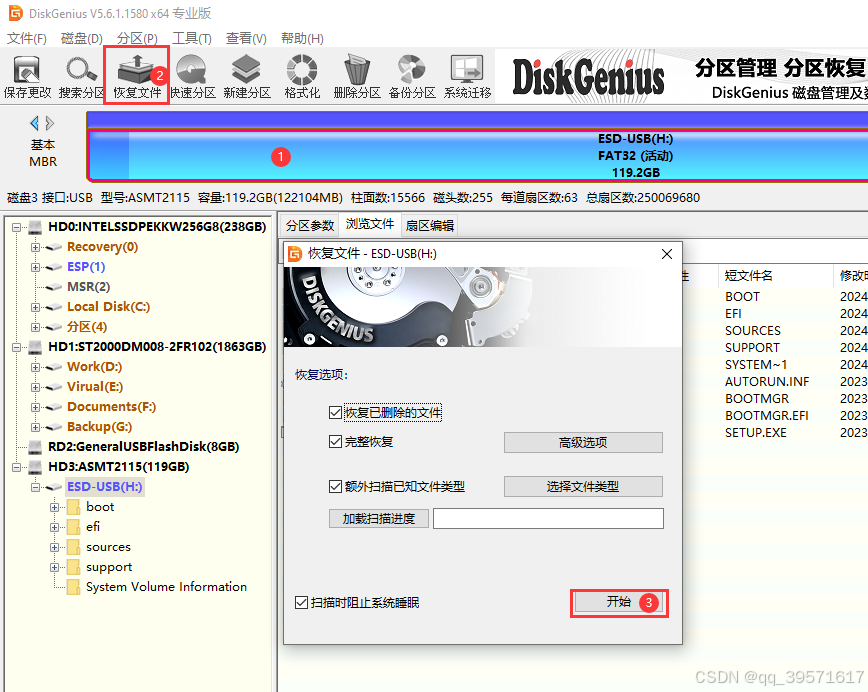868x692 pixels.
Task: Switch to the 扇区编辑 tab
Action: click(430, 225)
